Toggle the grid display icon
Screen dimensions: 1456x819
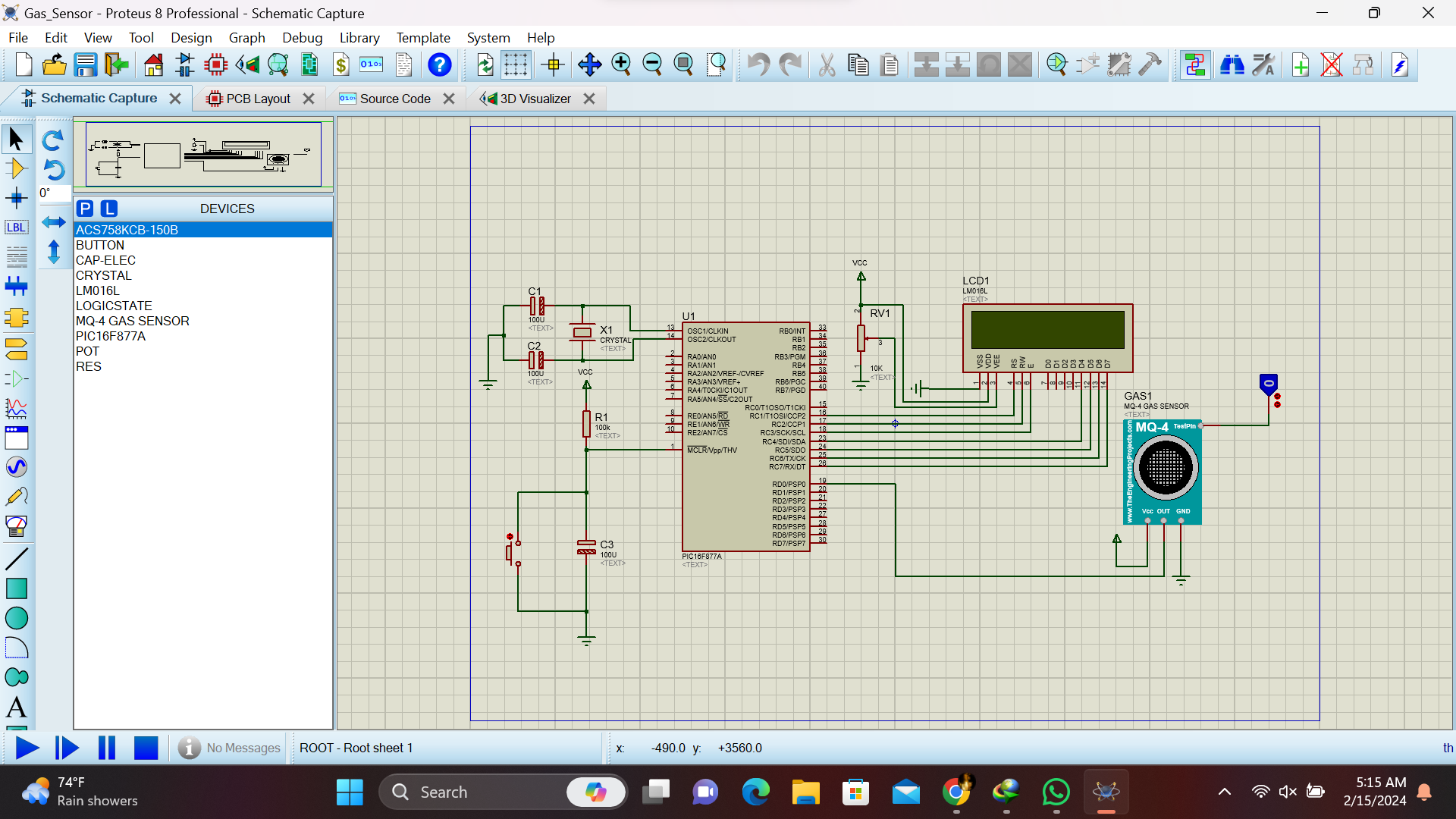516,65
